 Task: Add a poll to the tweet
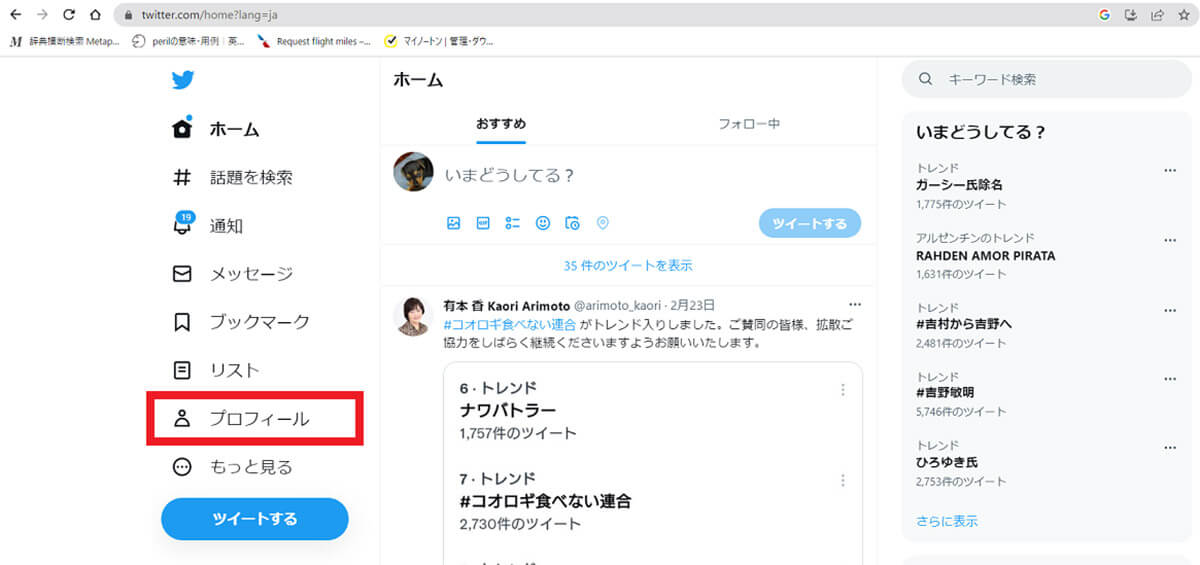pyautogui.click(x=513, y=223)
